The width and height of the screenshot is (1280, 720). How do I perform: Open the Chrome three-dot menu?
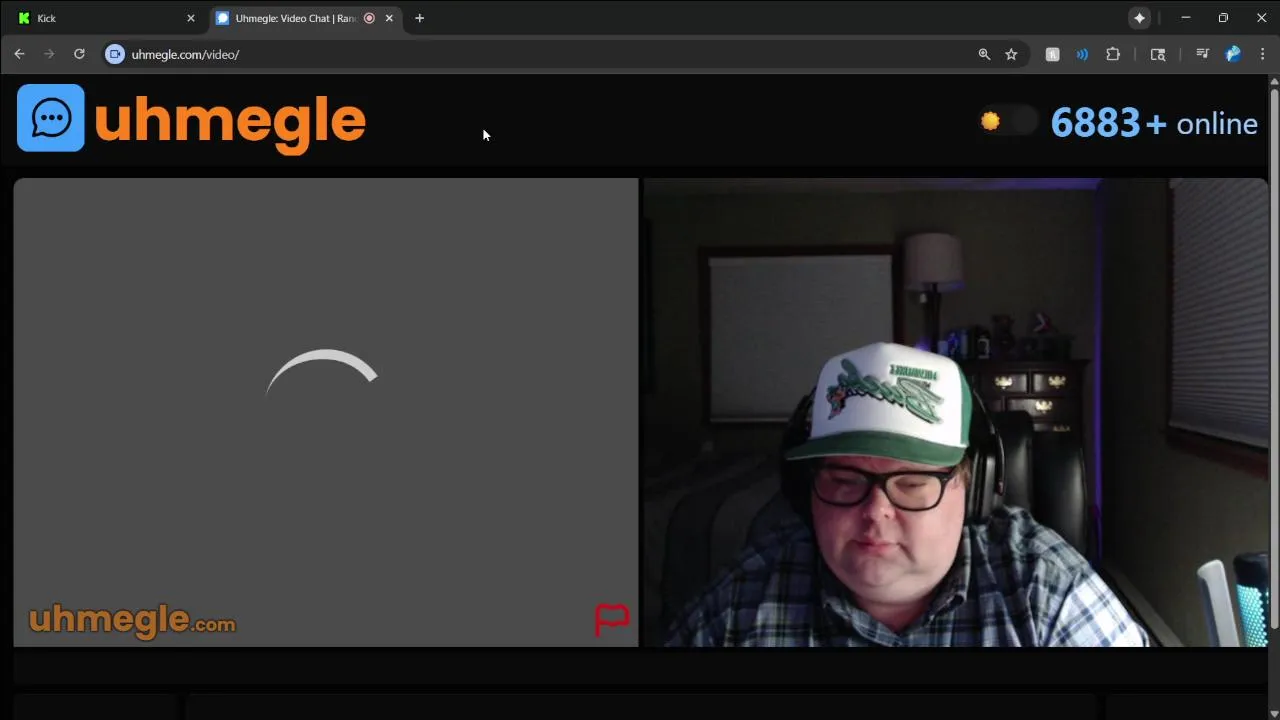1262,54
